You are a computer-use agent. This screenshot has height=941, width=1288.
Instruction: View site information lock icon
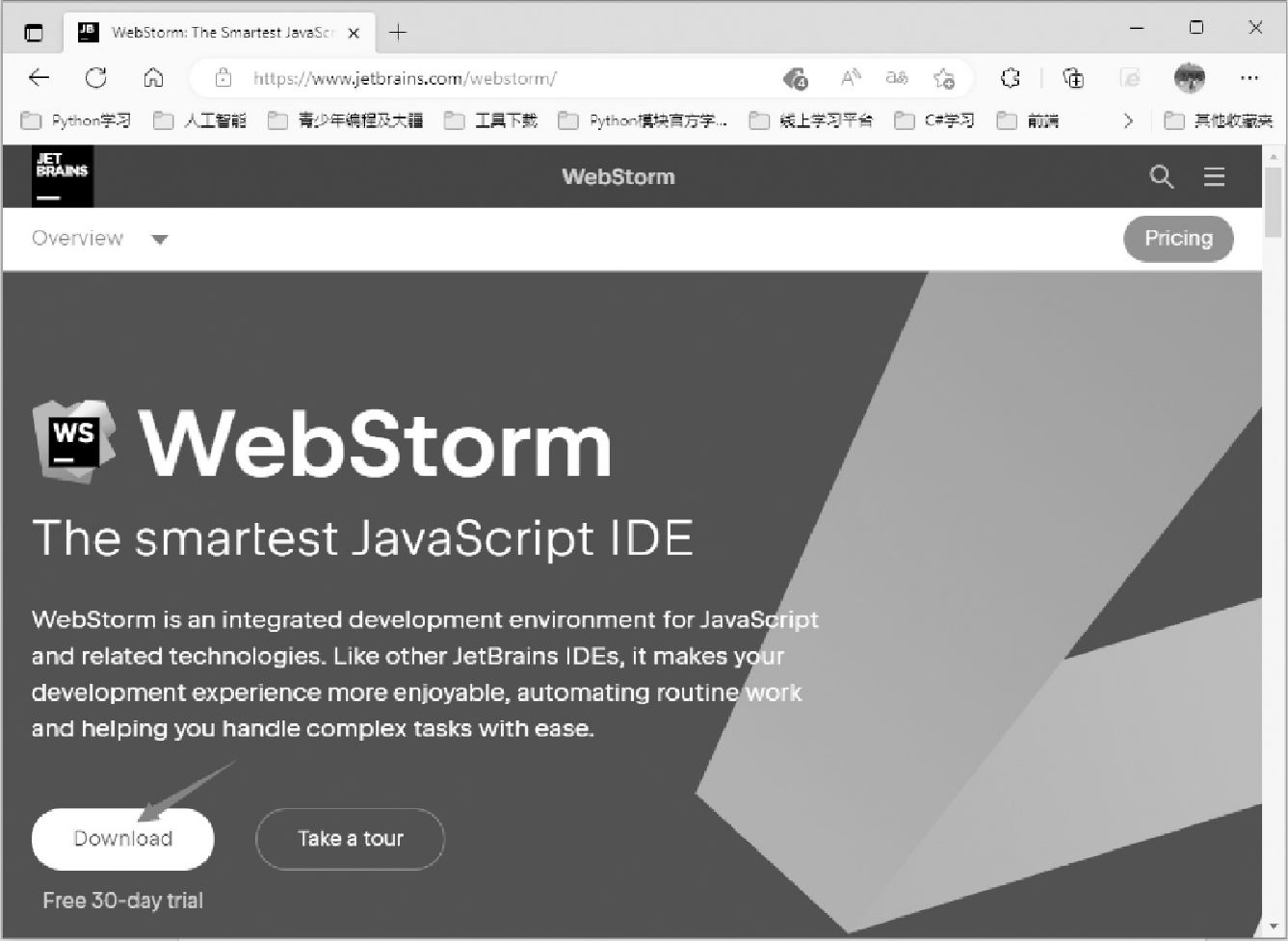[x=223, y=78]
